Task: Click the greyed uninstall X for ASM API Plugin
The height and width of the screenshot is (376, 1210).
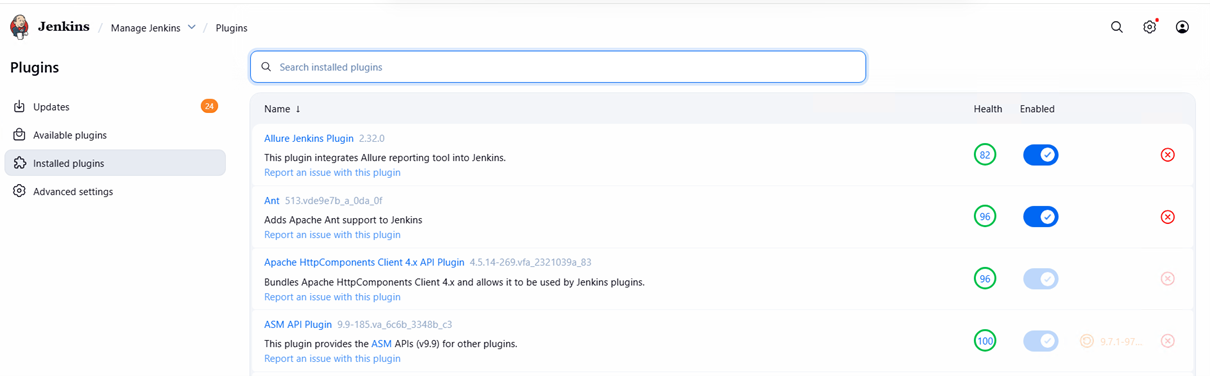Action: (x=1167, y=341)
